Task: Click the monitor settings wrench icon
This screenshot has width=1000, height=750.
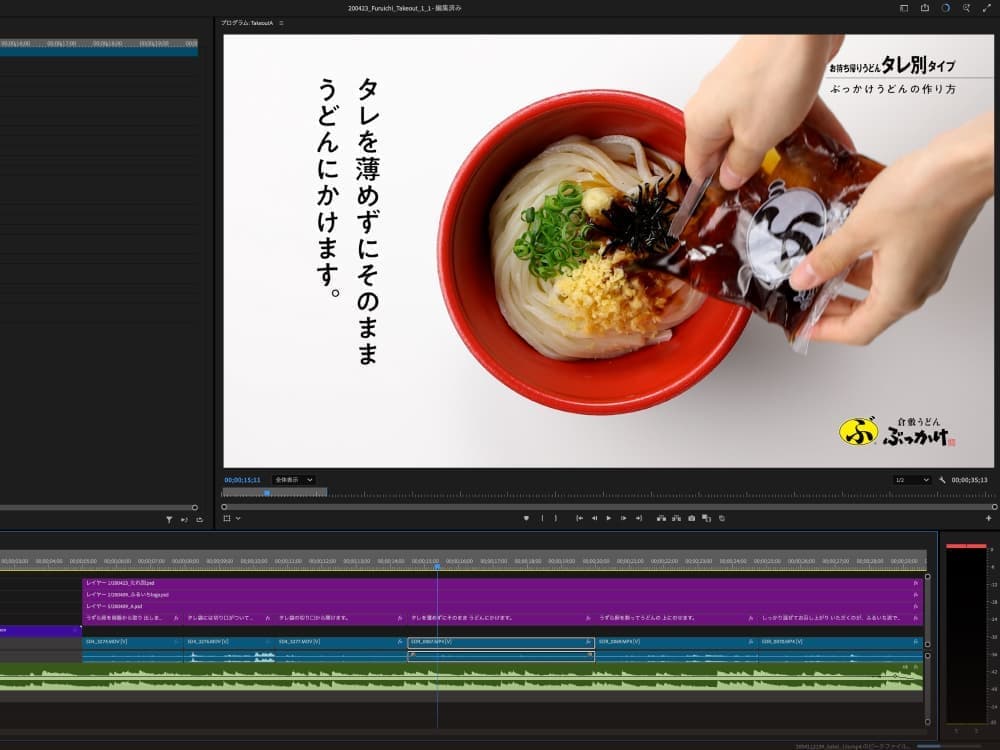Action: 942,480
